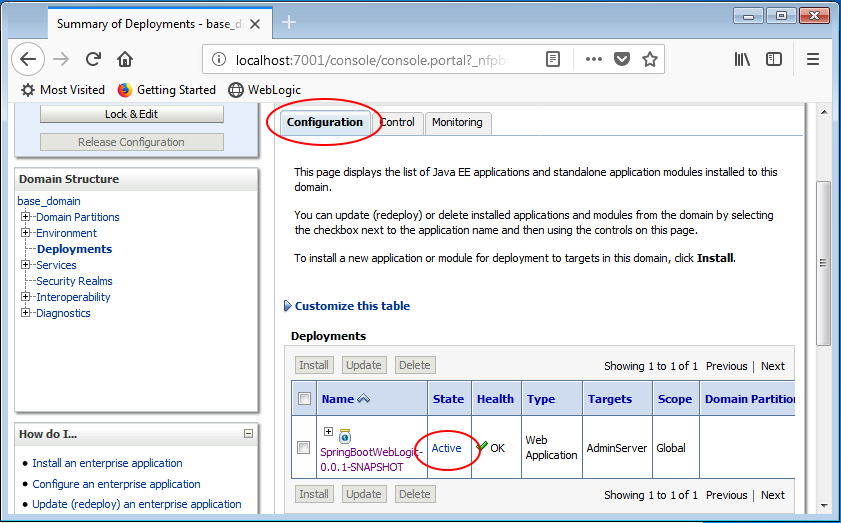Click the Lock & Edit button
The height and width of the screenshot is (523, 841).
coord(131,114)
